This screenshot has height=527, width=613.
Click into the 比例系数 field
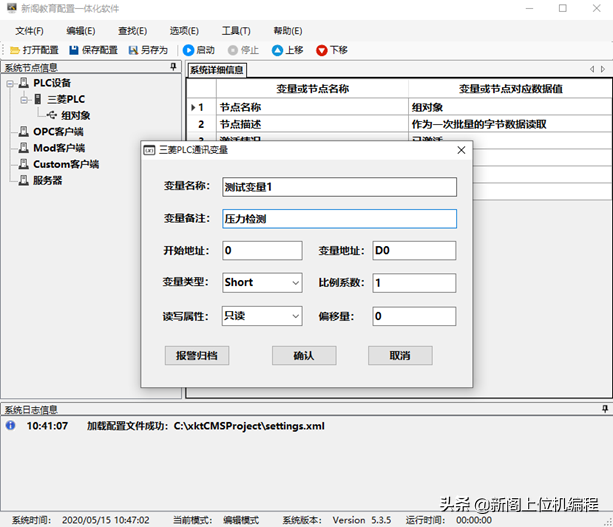[x=414, y=283]
